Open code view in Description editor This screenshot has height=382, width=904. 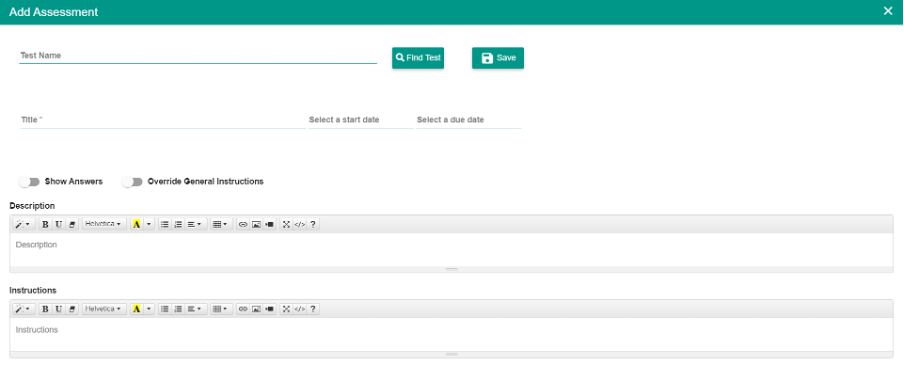[299, 224]
